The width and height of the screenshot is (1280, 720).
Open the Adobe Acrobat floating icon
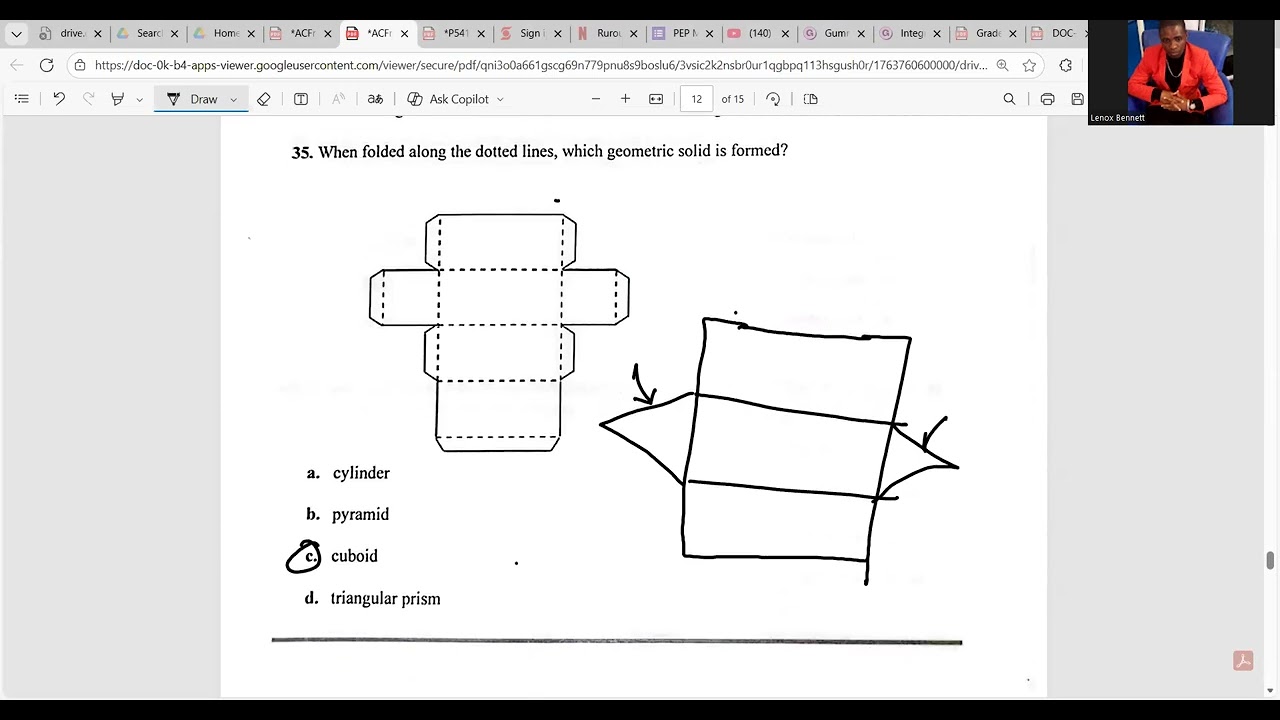coord(1243,661)
